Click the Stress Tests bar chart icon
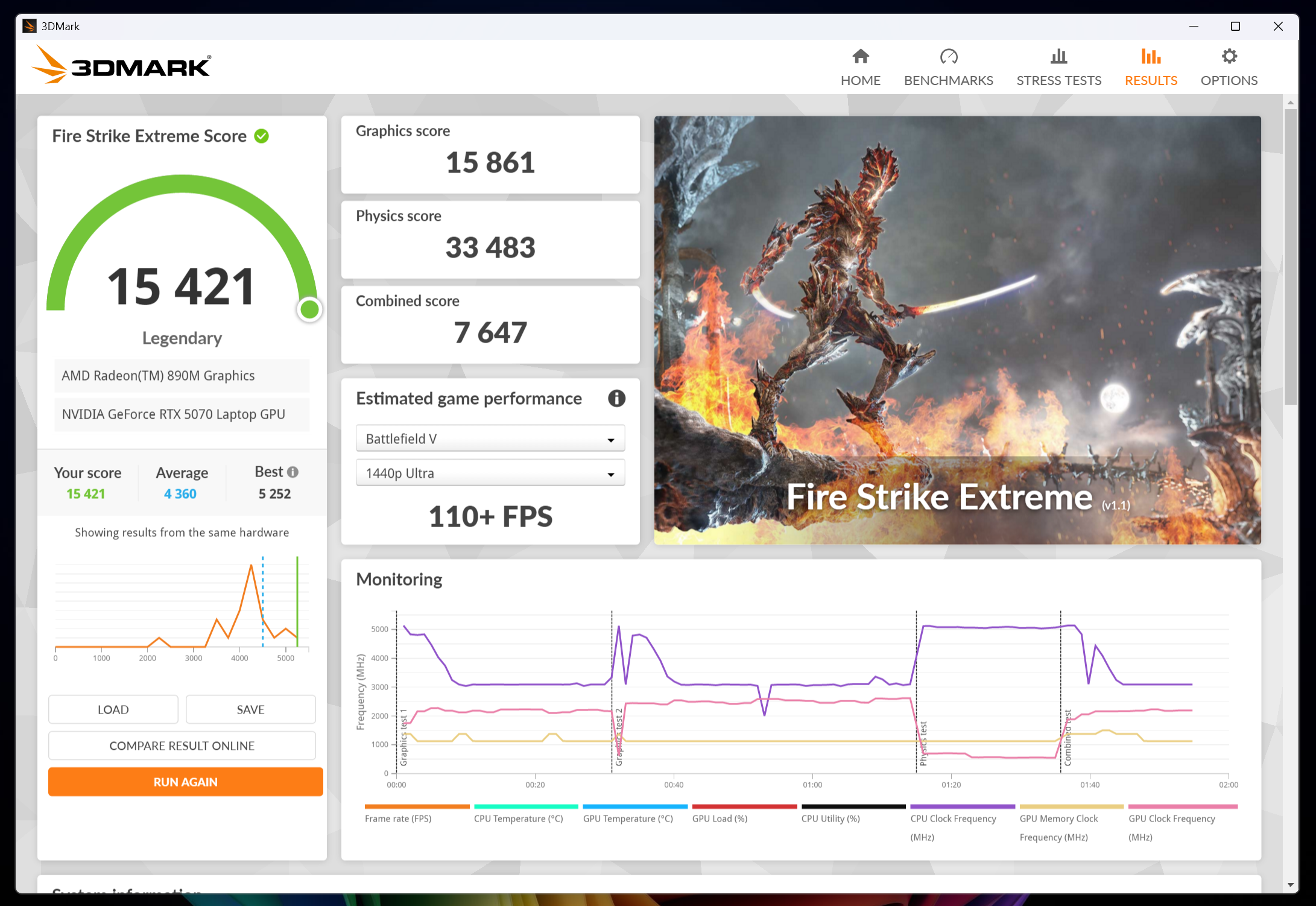Image resolution: width=1316 pixels, height=906 pixels. click(x=1058, y=56)
